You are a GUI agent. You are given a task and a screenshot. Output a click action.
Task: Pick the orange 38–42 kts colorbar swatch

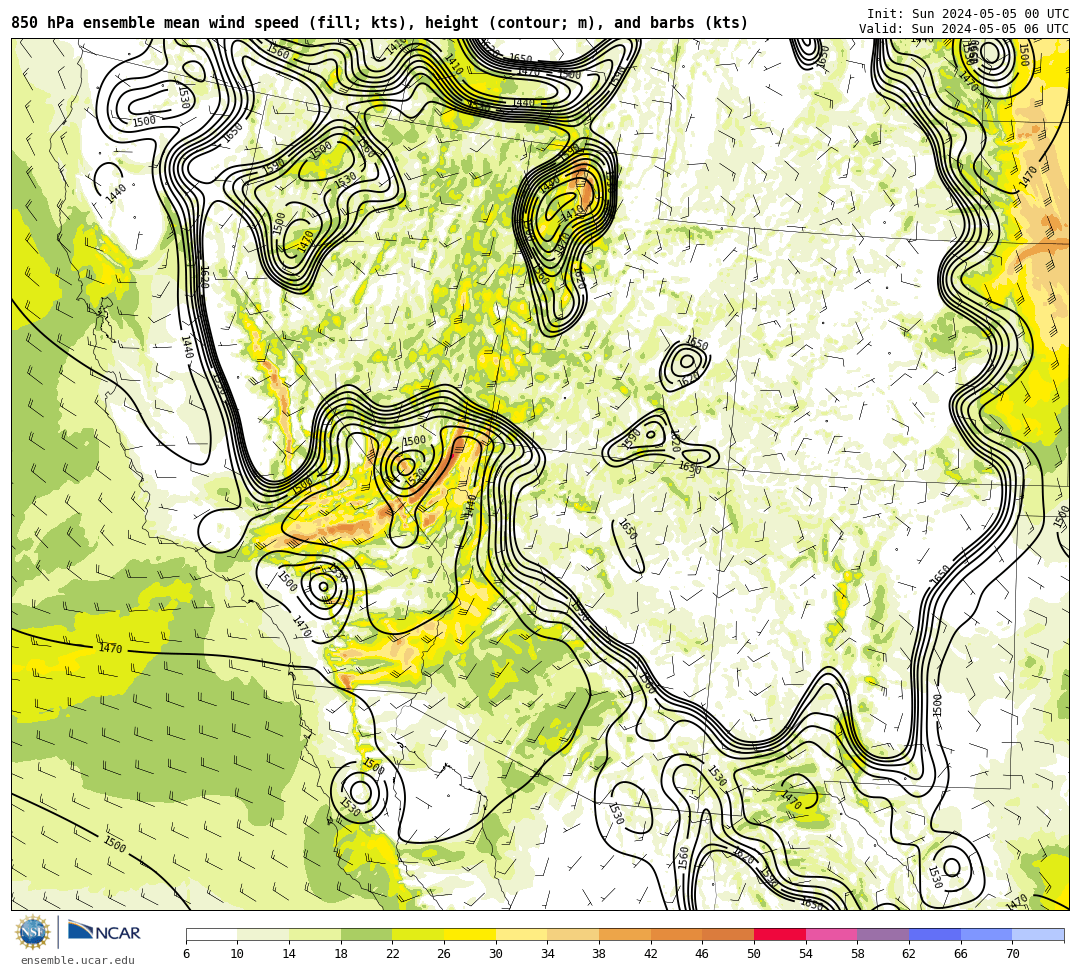(625, 934)
